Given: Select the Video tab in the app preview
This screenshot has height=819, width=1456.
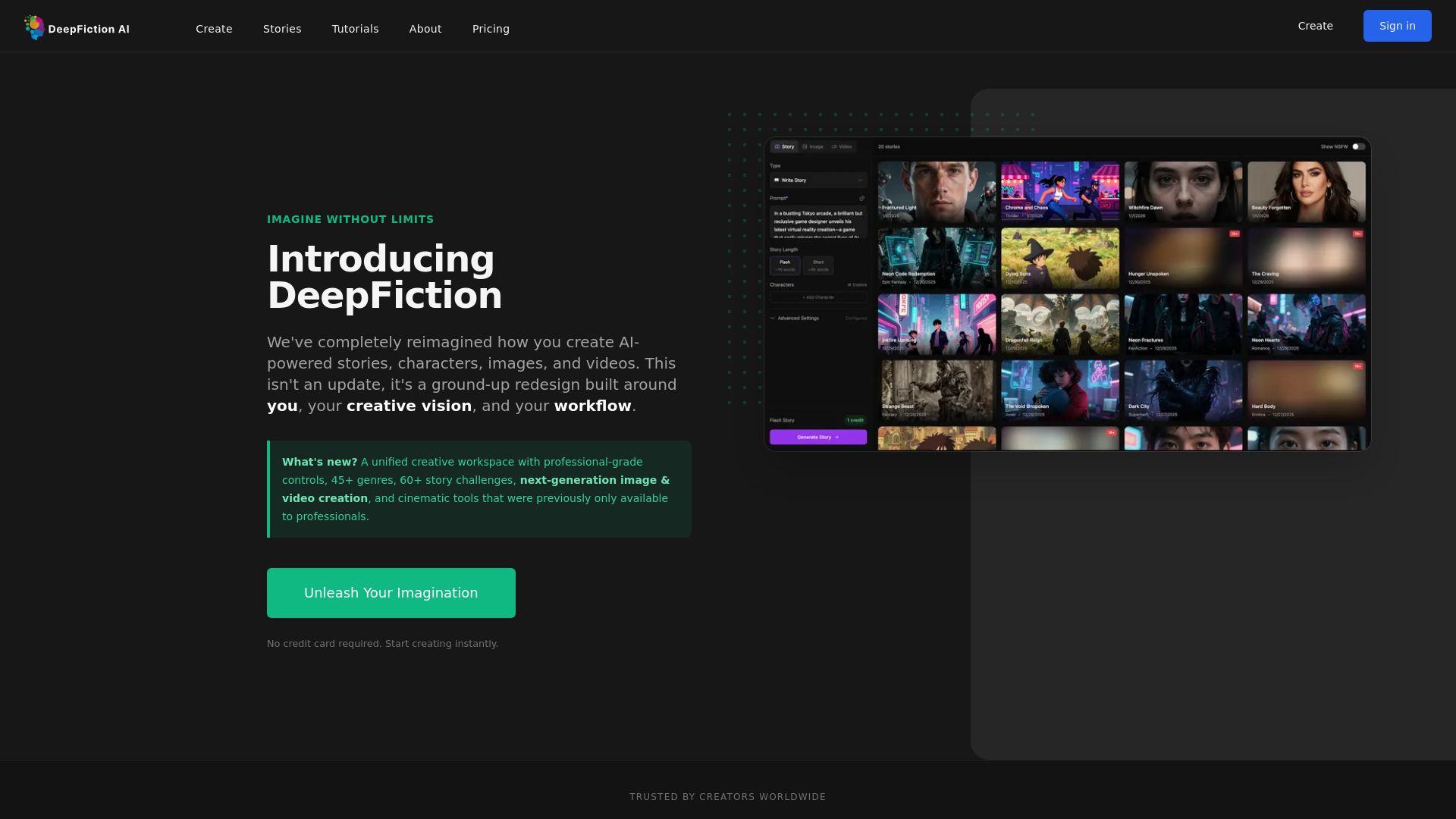Looking at the screenshot, I should point(842,146).
